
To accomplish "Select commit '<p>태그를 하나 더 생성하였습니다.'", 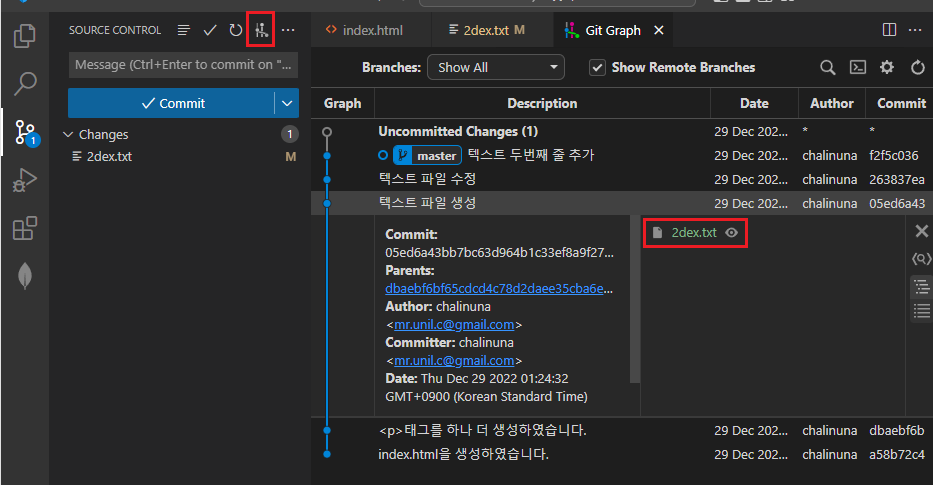I will click(x=483, y=430).
